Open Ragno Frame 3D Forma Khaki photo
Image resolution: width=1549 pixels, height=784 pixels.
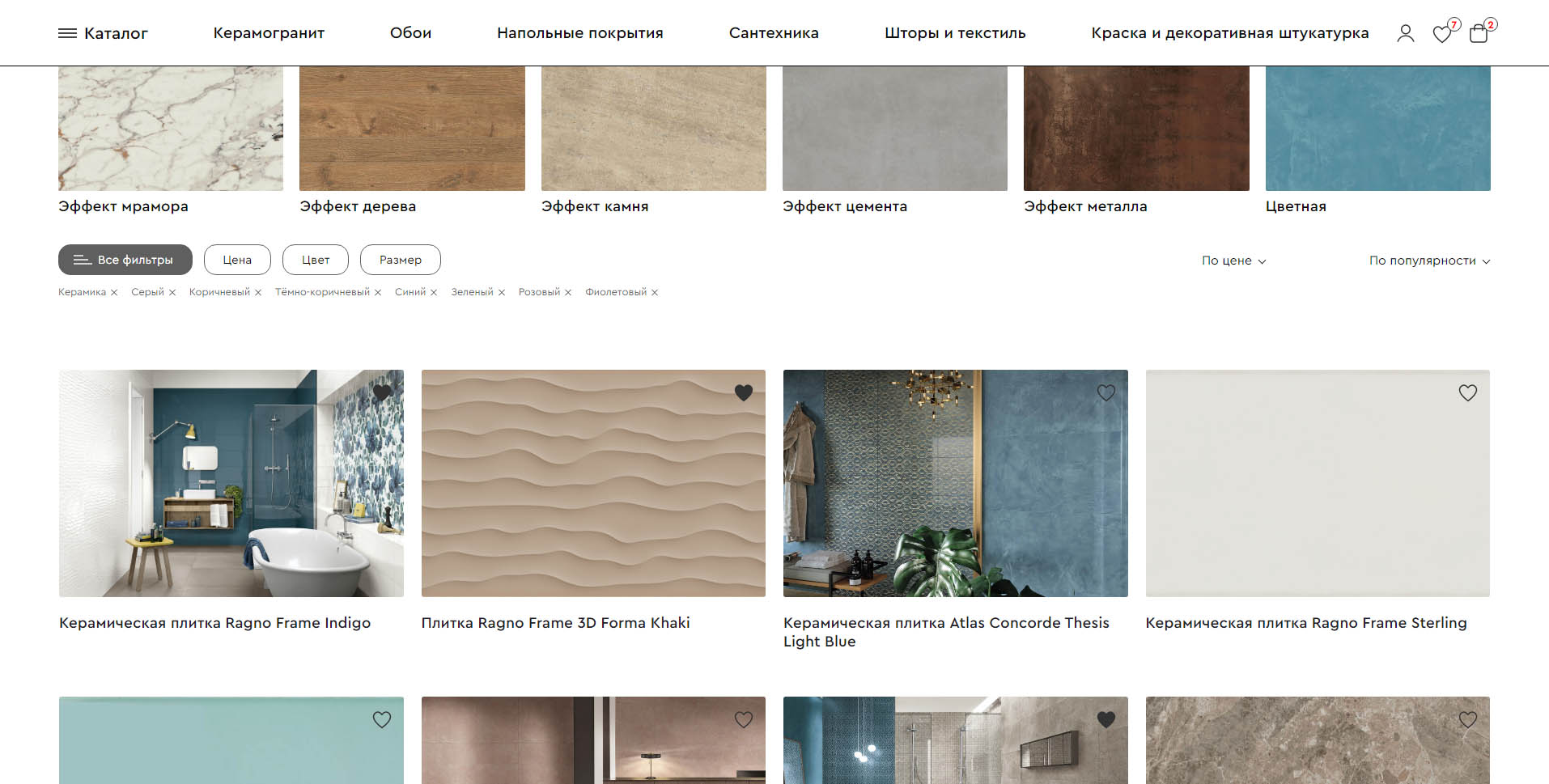point(593,484)
